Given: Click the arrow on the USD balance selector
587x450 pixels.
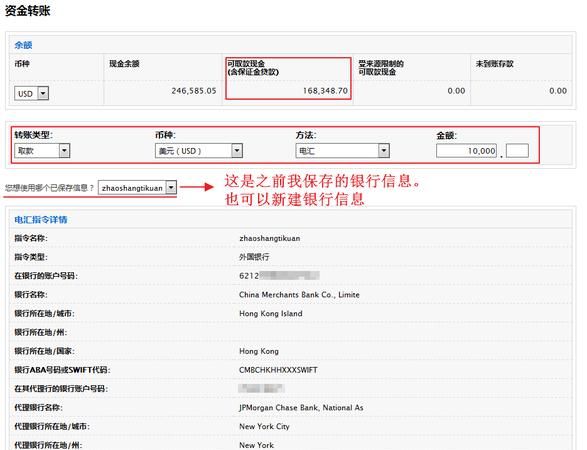Looking at the screenshot, I should tap(43, 93).
